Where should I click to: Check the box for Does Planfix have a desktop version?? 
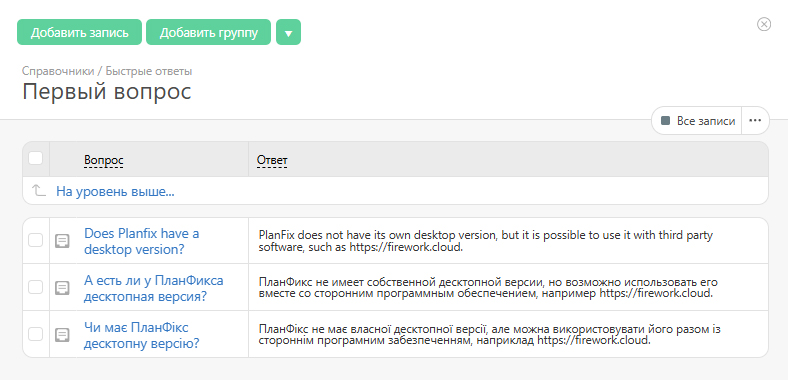pyautogui.click(x=35, y=240)
